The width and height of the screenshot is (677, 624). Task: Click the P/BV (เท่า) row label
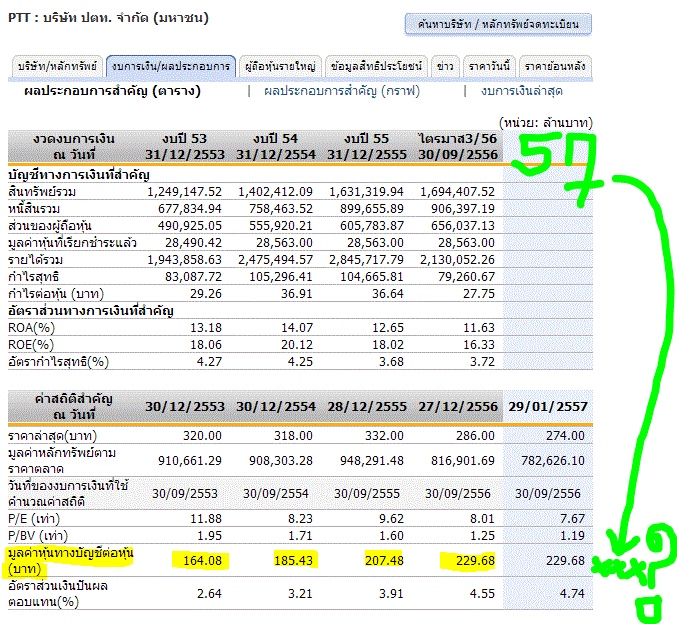38,536
